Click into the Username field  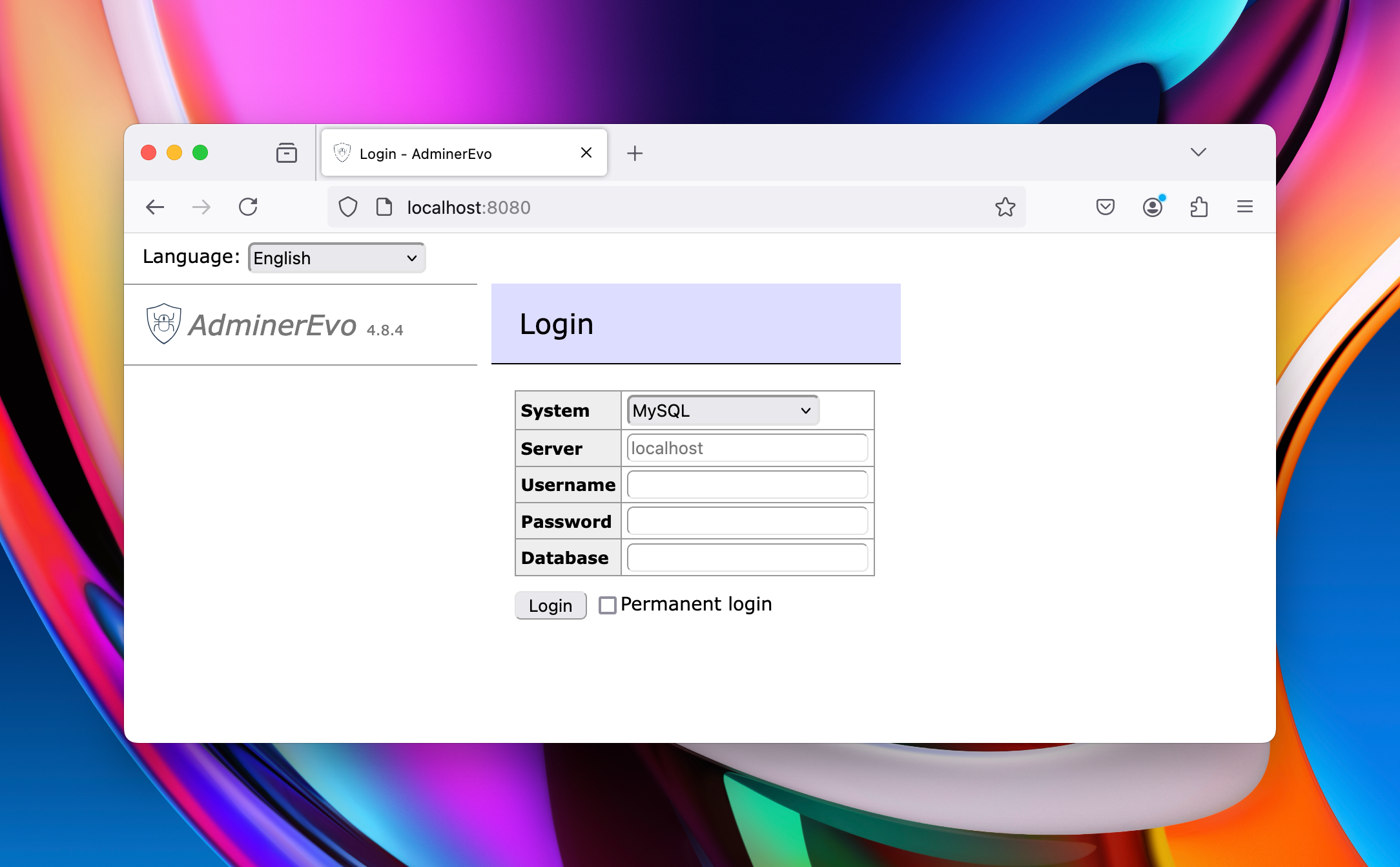[x=747, y=485]
